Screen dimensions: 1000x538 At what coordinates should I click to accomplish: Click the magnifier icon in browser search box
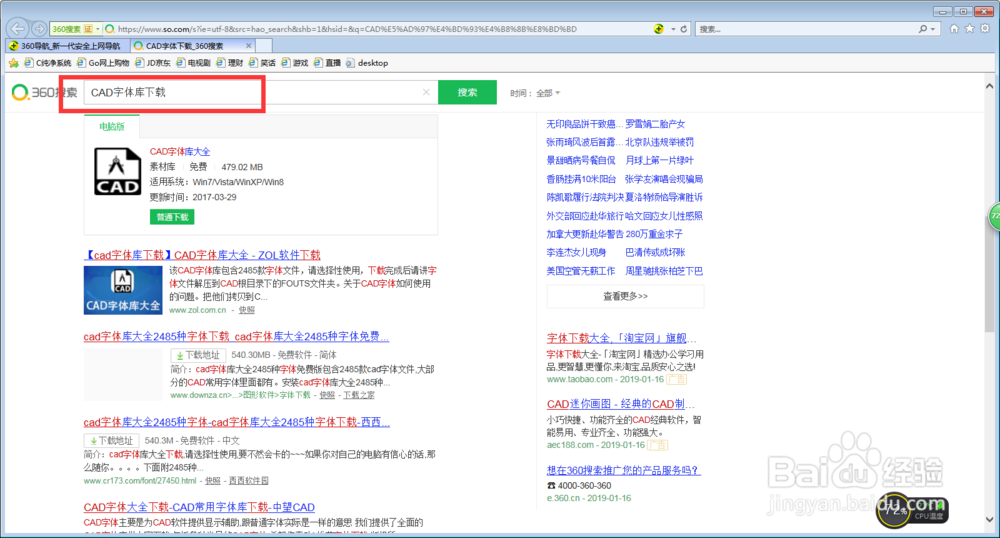[923, 29]
